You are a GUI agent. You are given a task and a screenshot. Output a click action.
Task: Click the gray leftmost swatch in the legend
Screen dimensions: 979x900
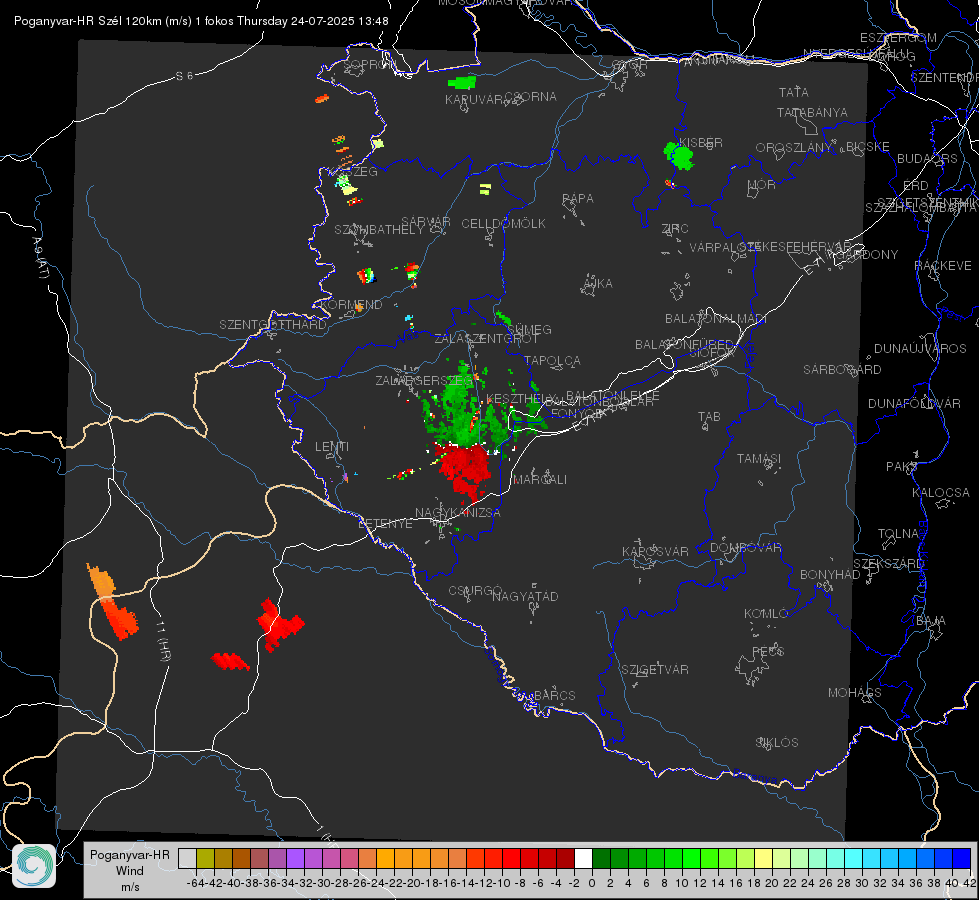[x=187, y=859]
